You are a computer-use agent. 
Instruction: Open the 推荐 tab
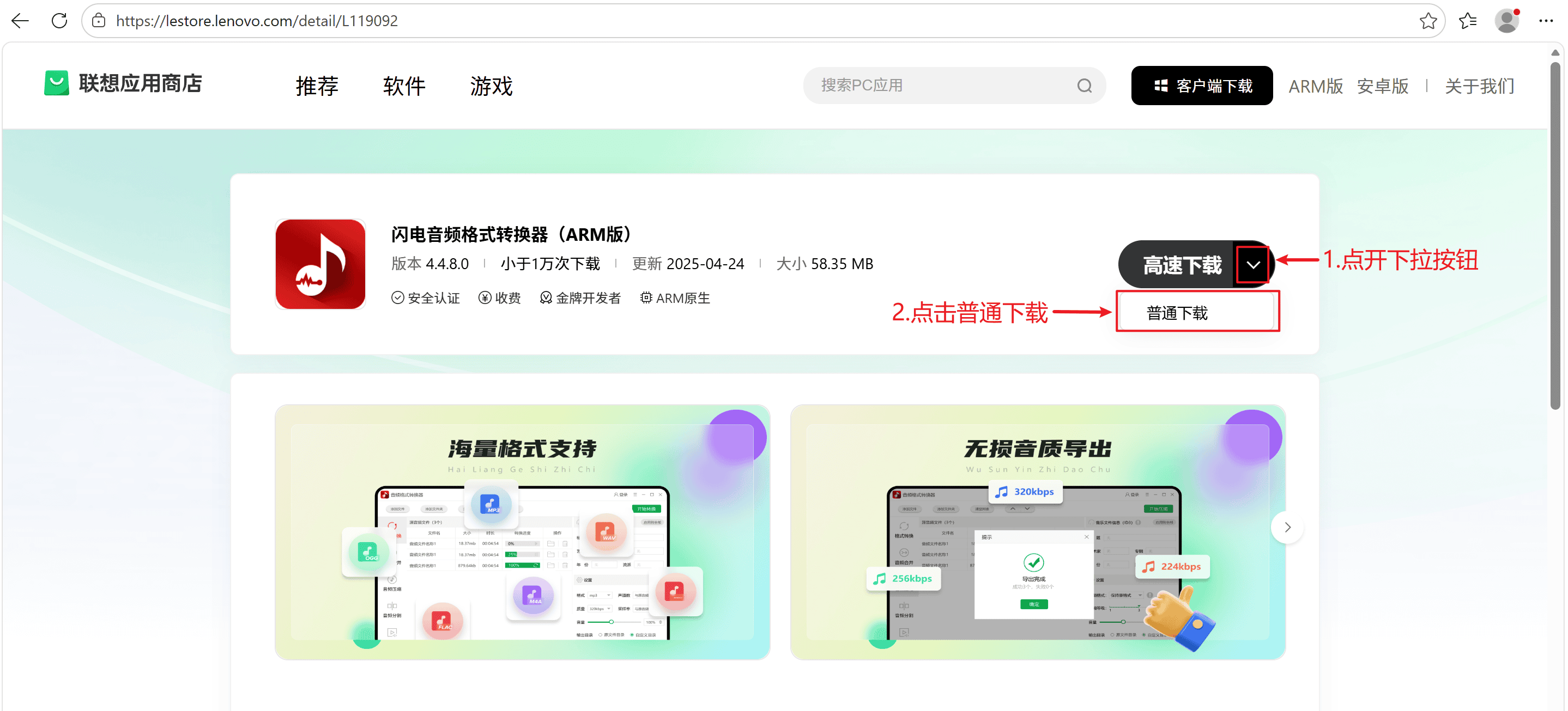click(x=317, y=86)
